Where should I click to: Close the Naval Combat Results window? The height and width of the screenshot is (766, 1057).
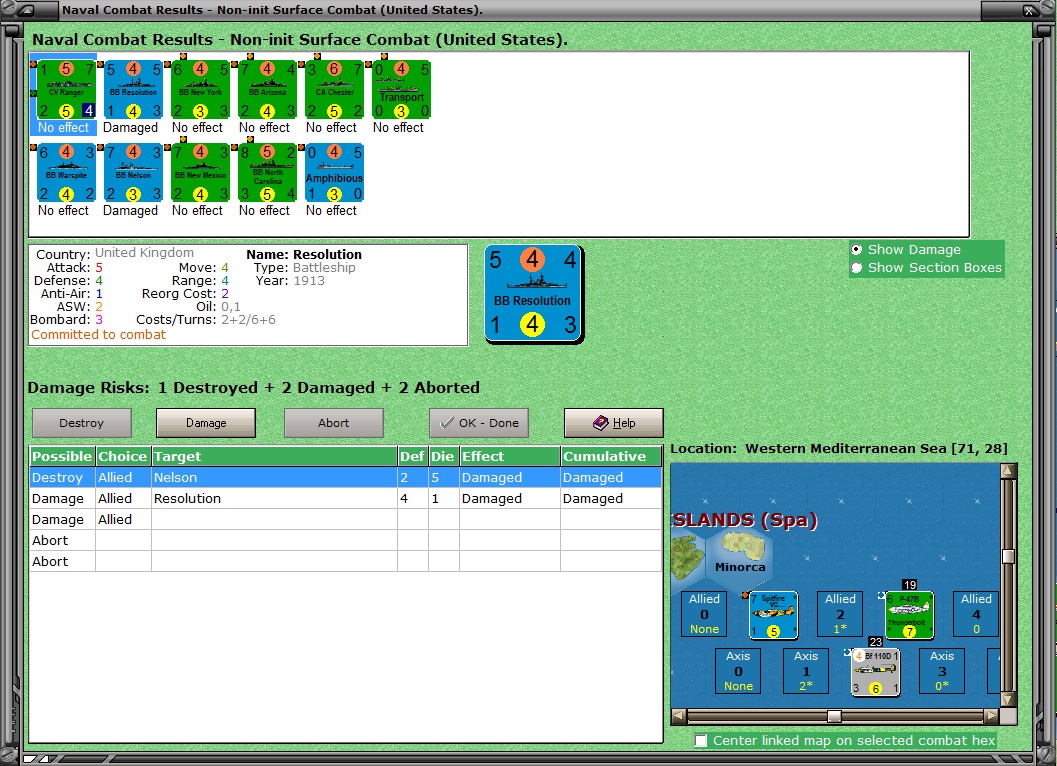pyautogui.click(x=1030, y=10)
